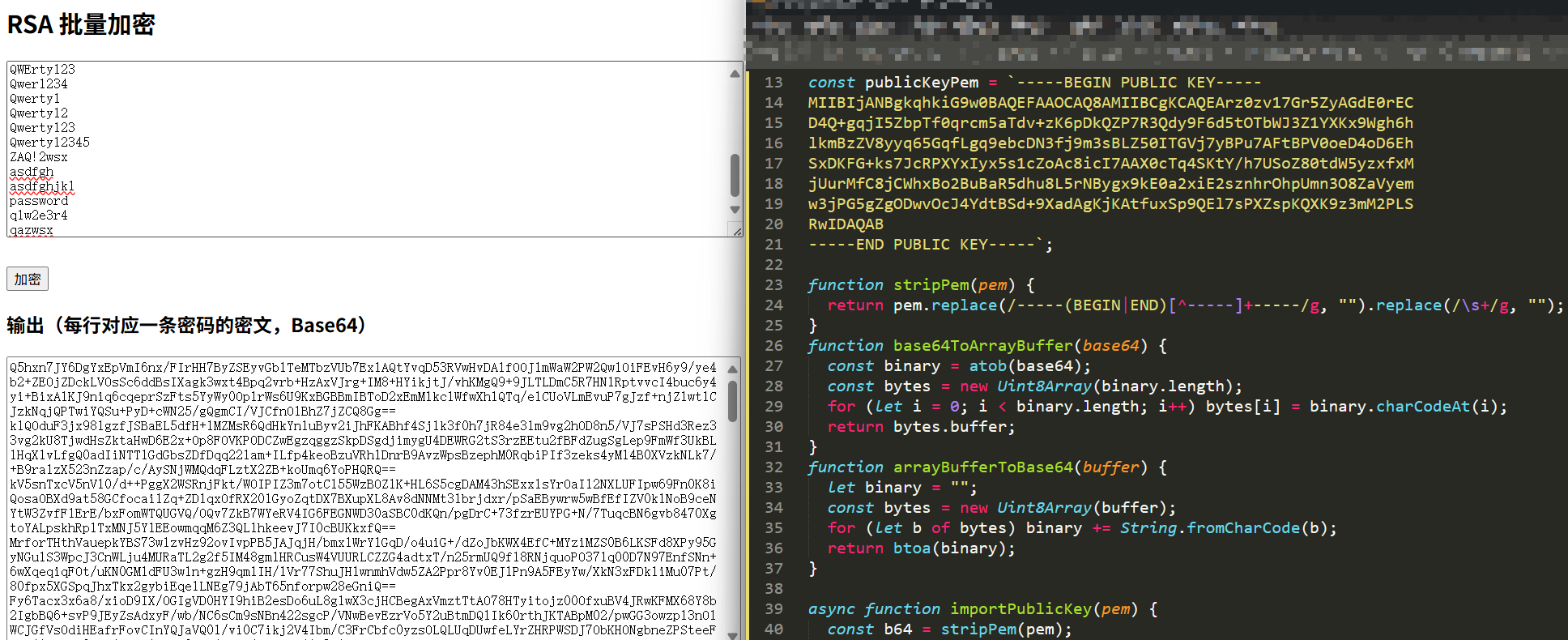Click the ciphertext output scrollbar thumb
The width and height of the screenshot is (1568, 640).
(733, 402)
